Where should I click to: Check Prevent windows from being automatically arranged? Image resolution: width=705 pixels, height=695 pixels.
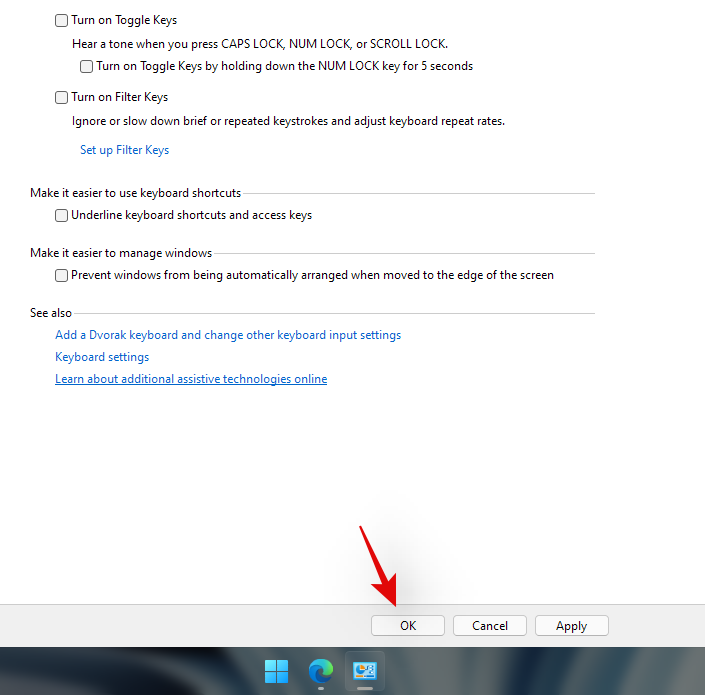point(61,275)
